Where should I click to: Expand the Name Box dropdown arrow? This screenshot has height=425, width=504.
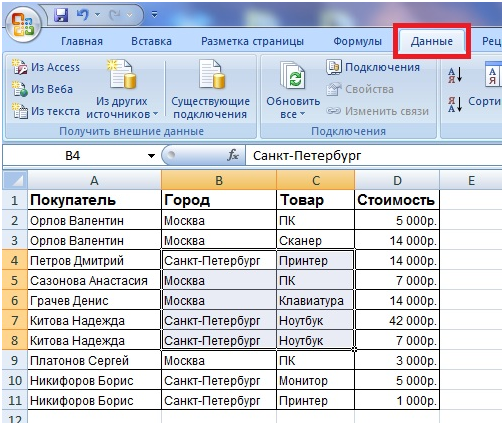151,156
